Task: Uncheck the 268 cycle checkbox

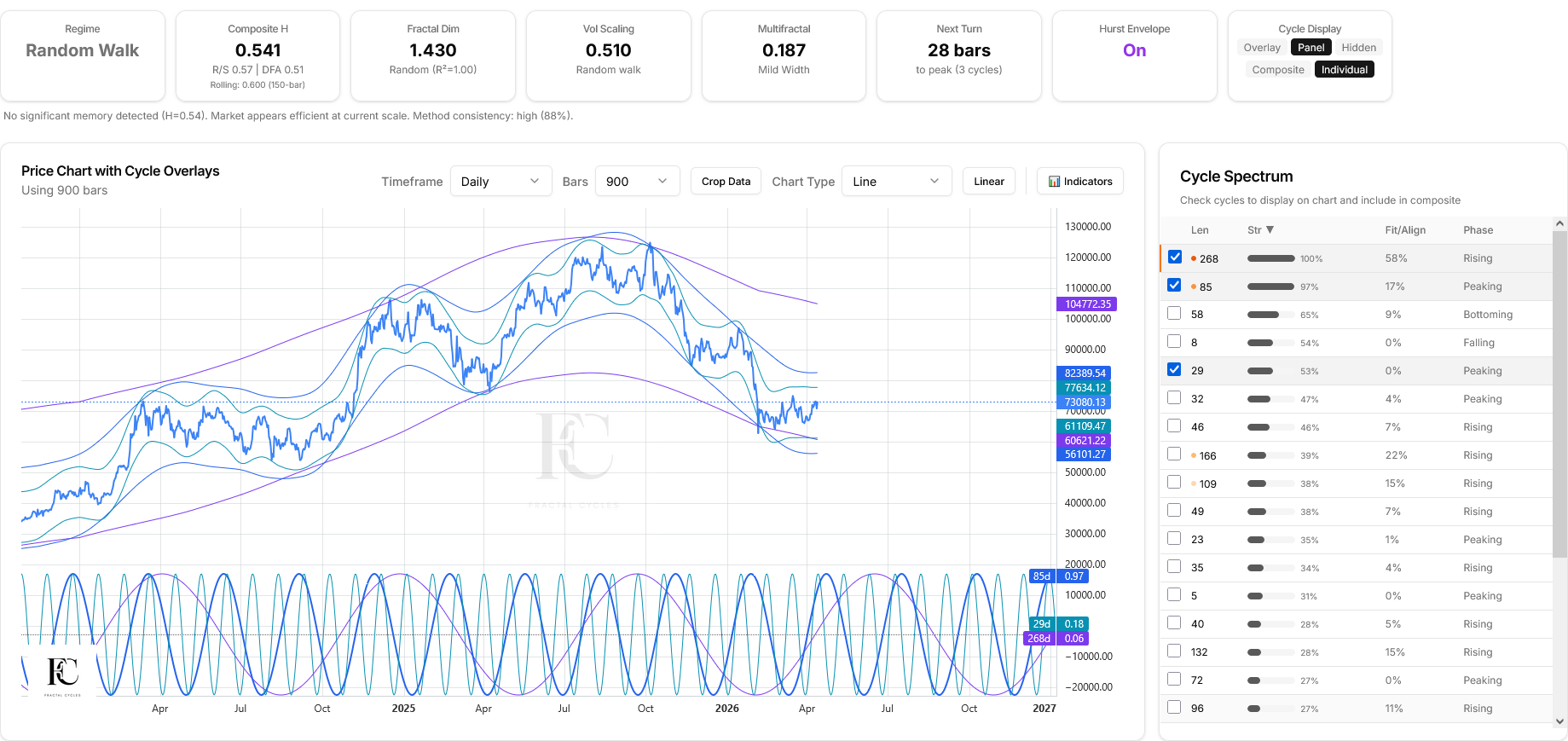Action: (1175, 258)
